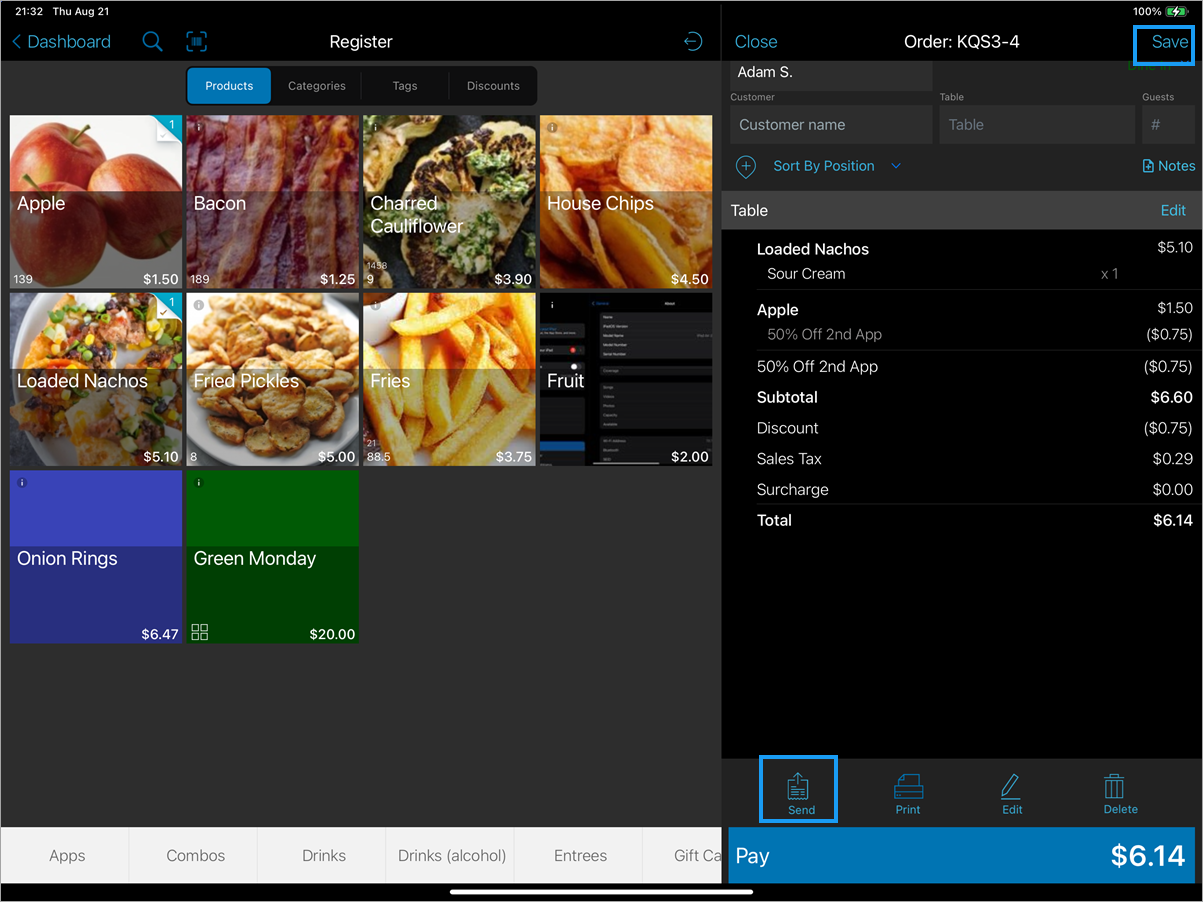Delete the order with the trash icon
Image resolution: width=1203 pixels, height=902 pixels.
(x=1120, y=794)
